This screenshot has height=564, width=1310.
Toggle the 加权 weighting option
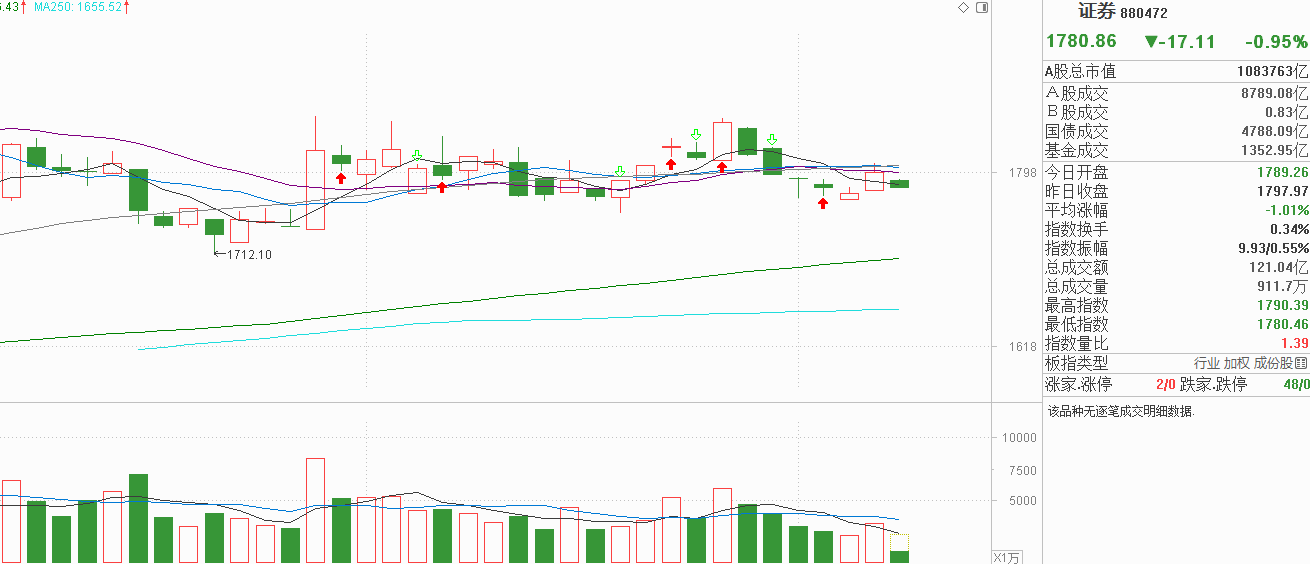tap(1237, 363)
